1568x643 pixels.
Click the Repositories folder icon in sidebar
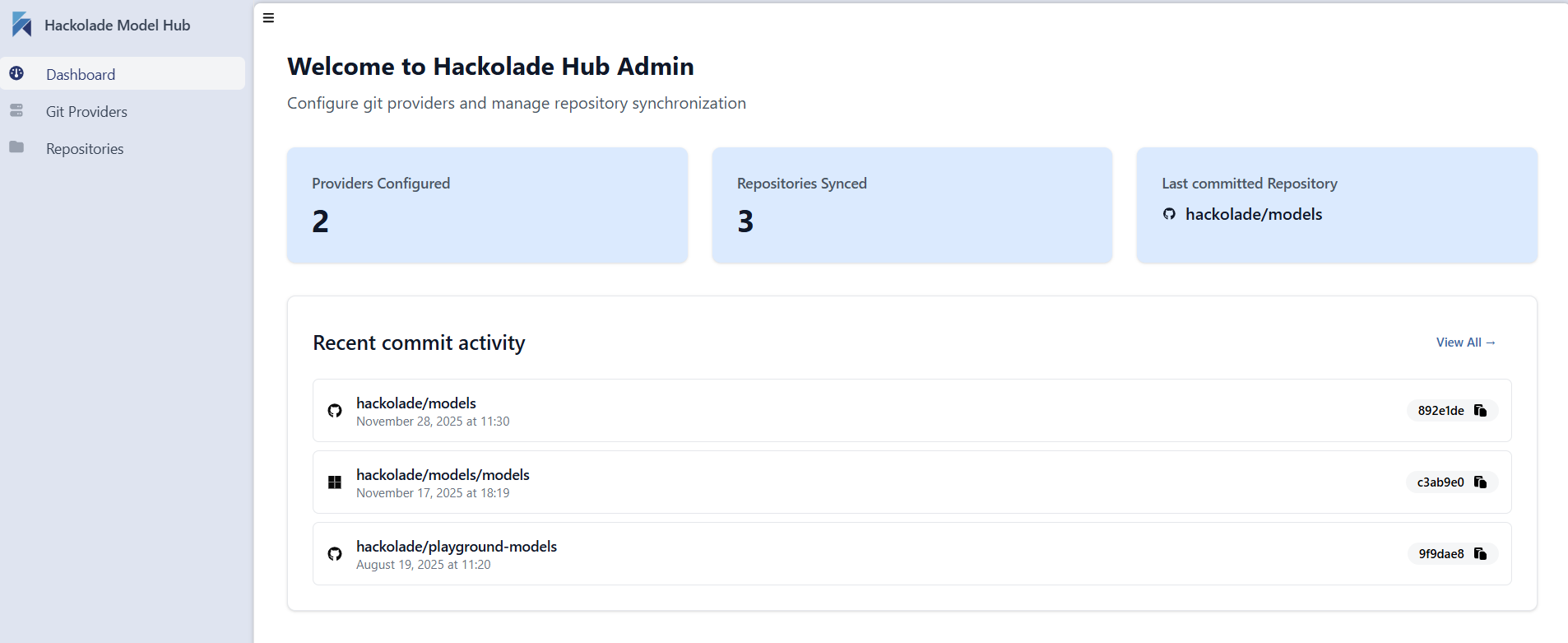[16, 147]
